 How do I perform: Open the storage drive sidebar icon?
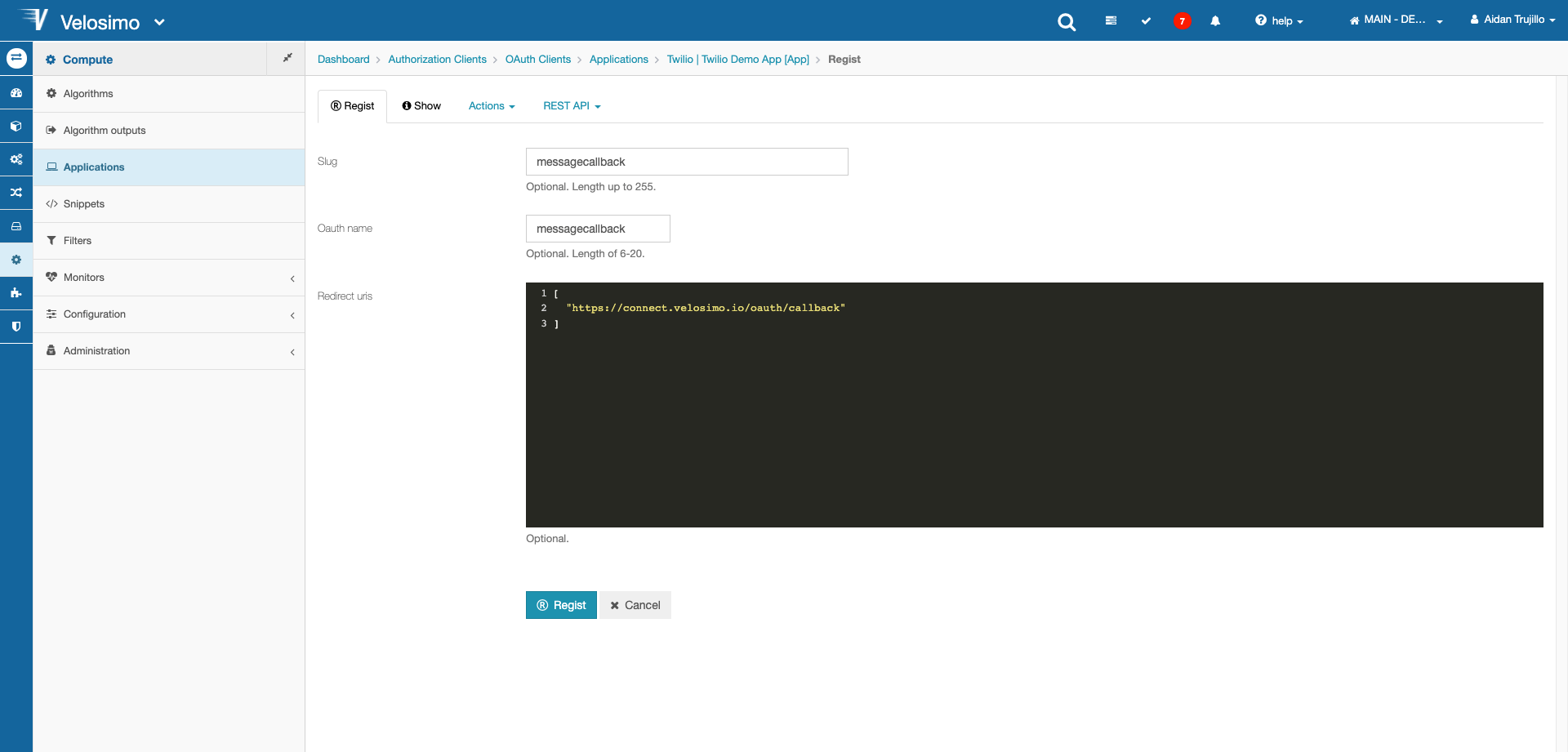16,226
